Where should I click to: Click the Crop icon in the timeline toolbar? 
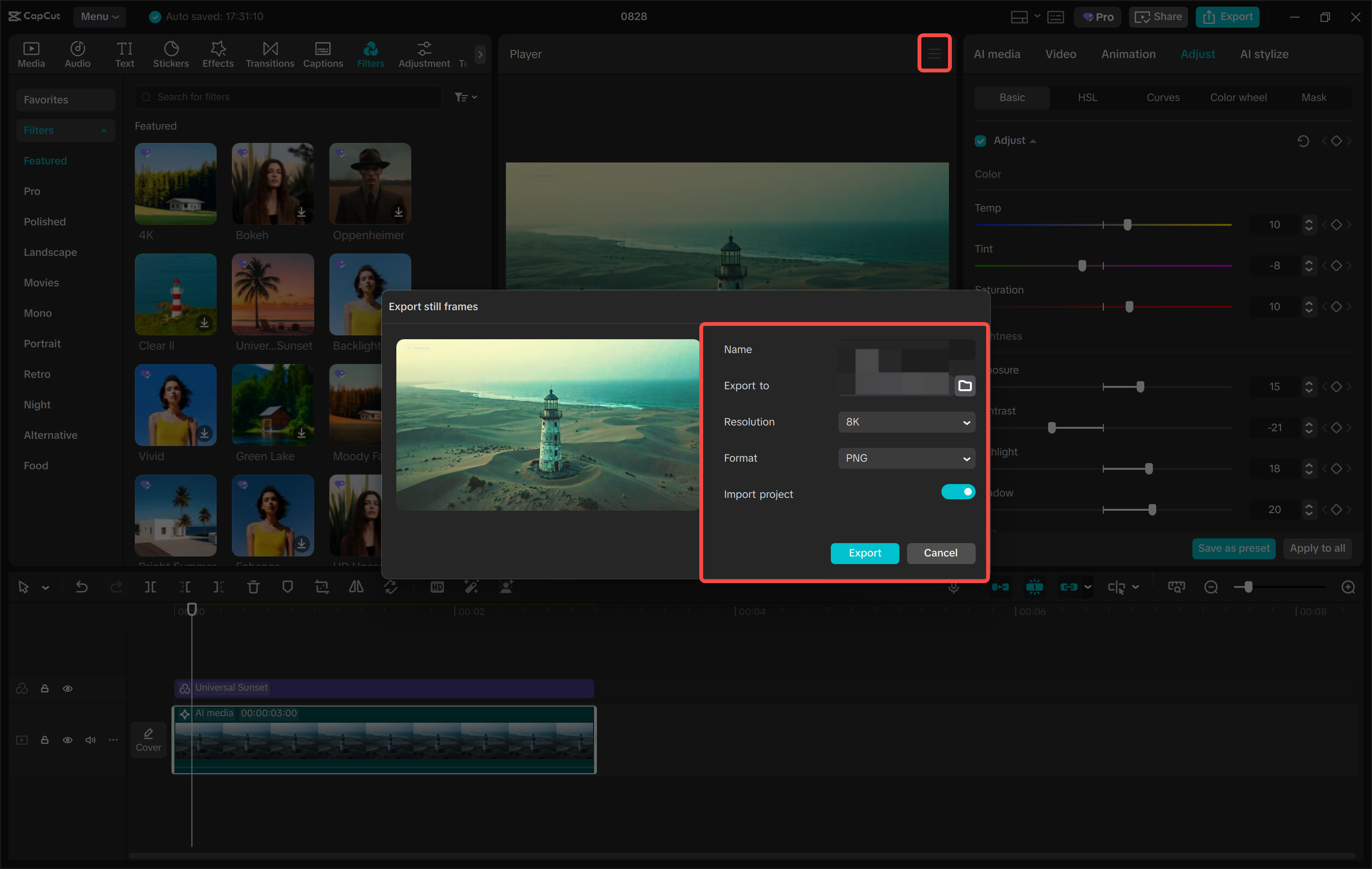pyautogui.click(x=322, y=587)
